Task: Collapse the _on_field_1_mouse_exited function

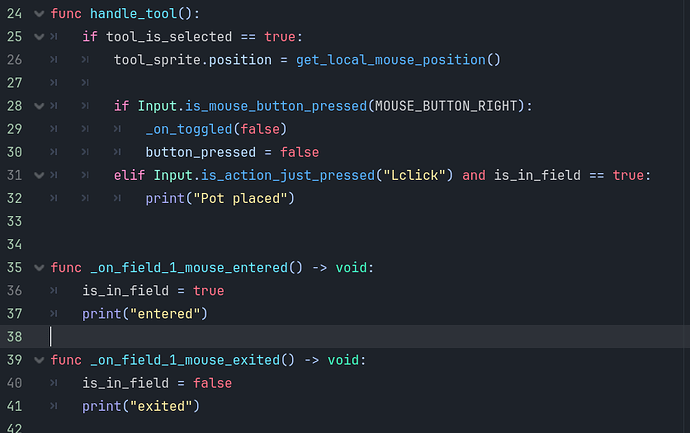Action: pyautogui.click(x=39, y=360)
